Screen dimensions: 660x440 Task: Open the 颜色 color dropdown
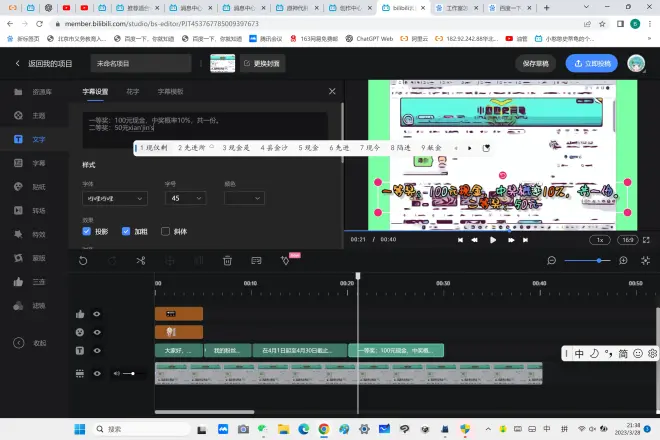pyautogui.click(x=244, y=199)
